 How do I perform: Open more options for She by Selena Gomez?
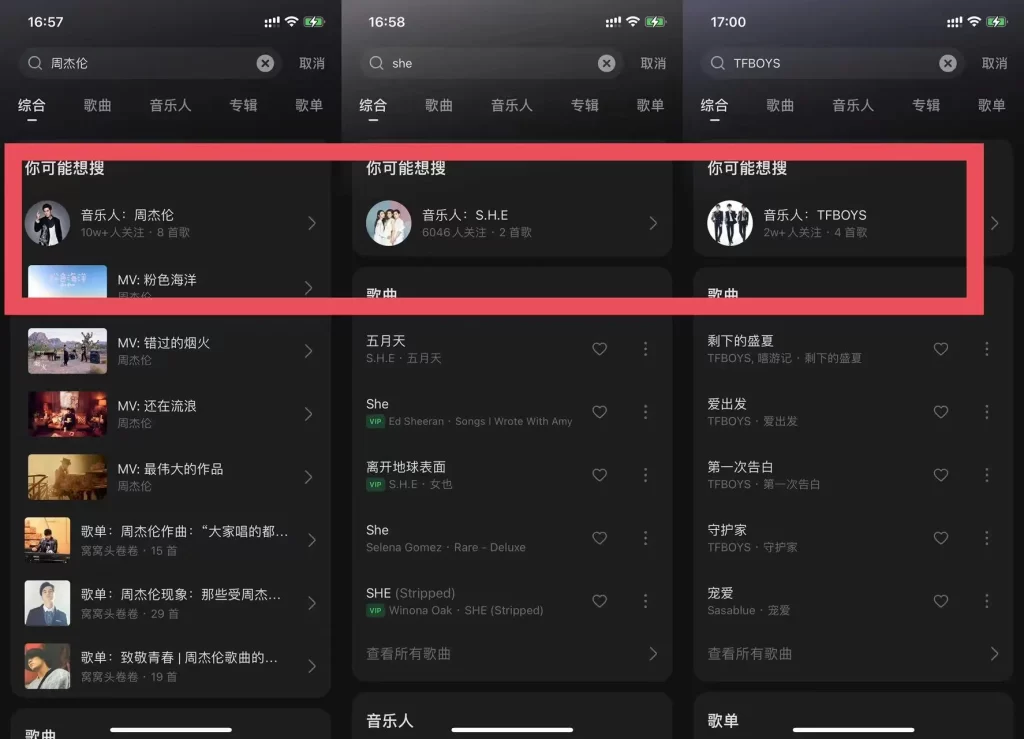point(645,538)
